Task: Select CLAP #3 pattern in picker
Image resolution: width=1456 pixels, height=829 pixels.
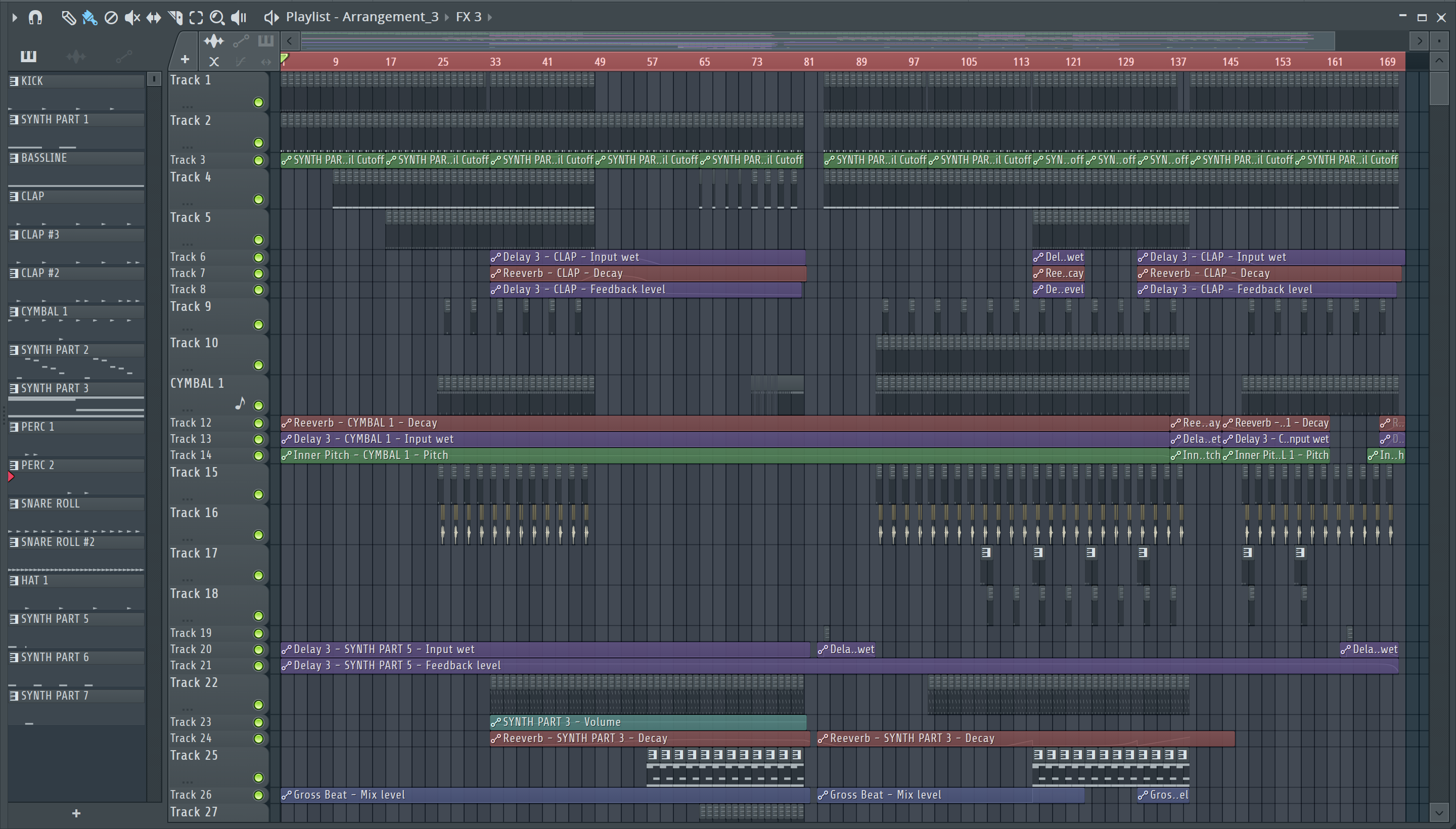Action: pyautogui.click(x=76, y=235)
